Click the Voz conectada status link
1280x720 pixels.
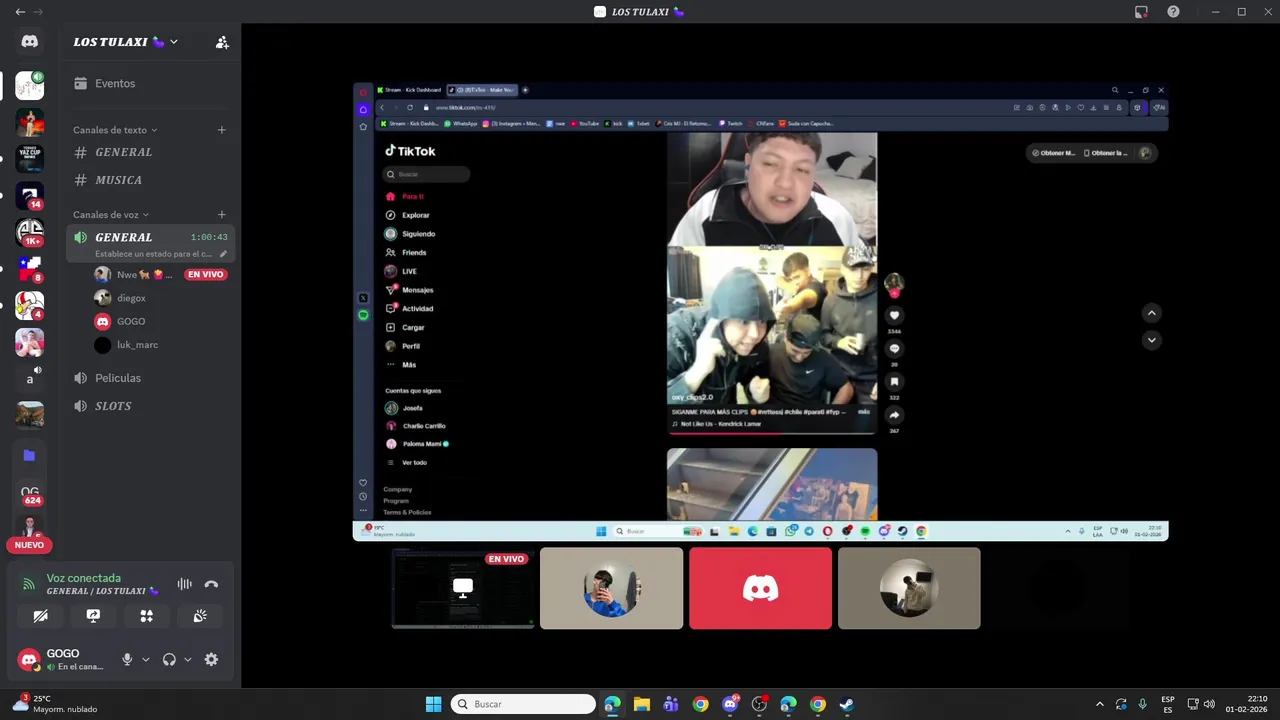tap(83, 578)
